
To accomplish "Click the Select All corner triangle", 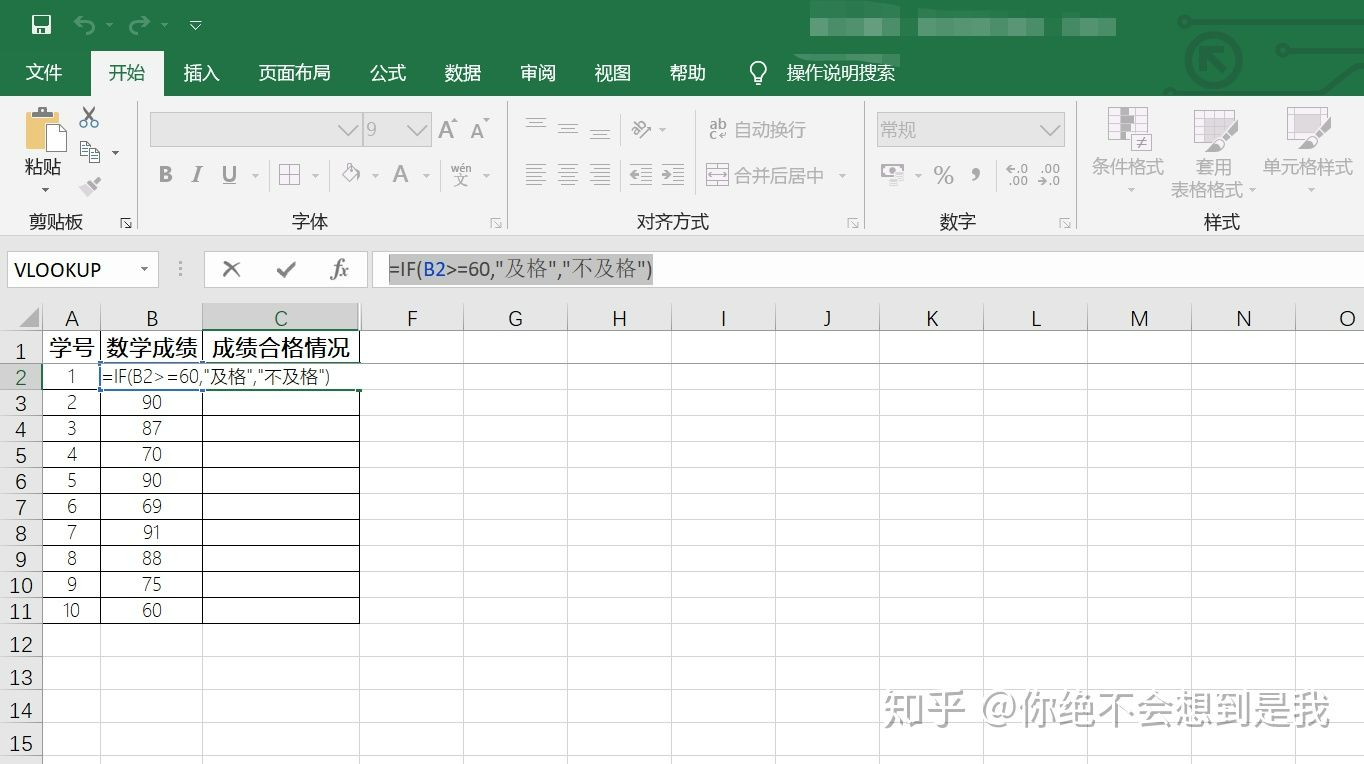I will (x=29, y=319).
